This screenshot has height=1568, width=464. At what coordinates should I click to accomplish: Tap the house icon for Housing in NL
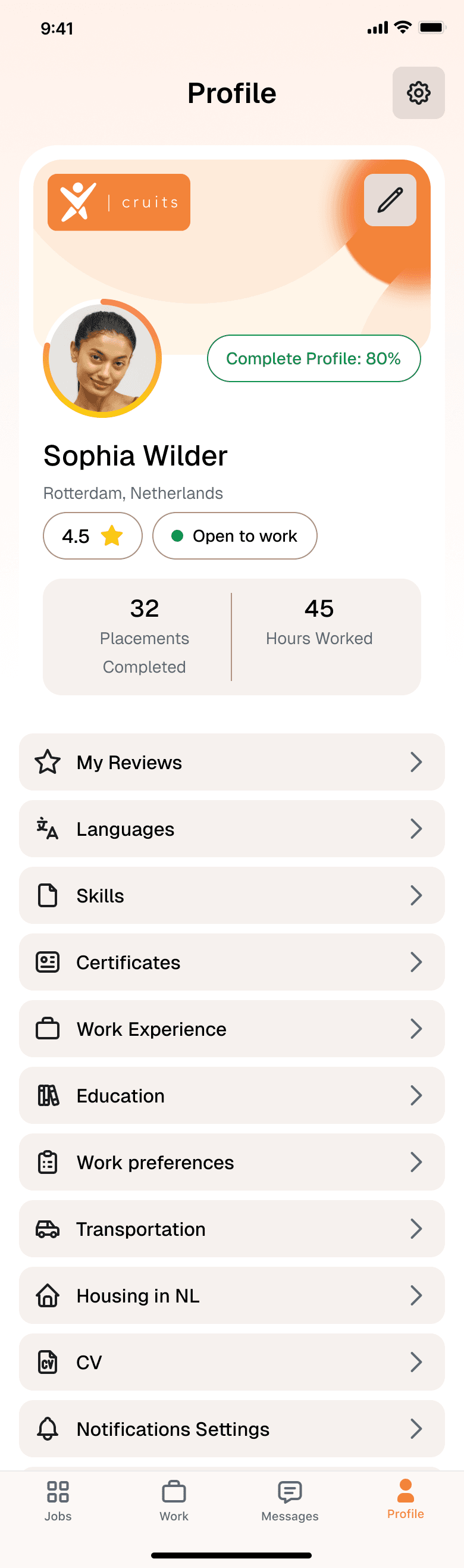(48, 1295)
